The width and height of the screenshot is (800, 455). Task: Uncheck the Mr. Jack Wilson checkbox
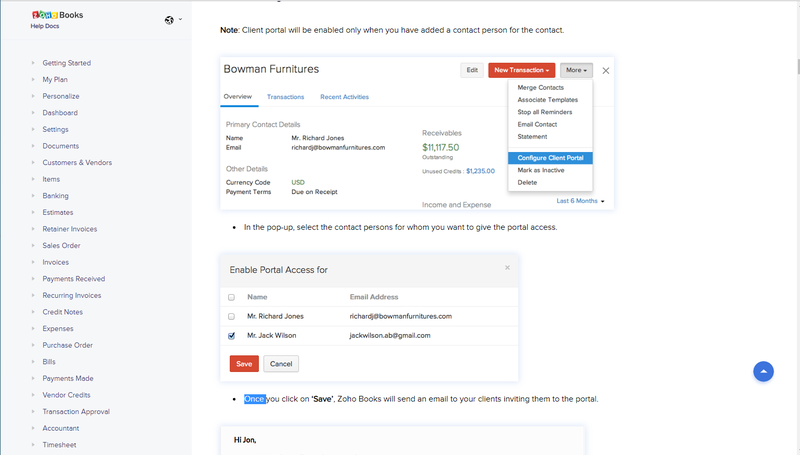tap(232, 336)
